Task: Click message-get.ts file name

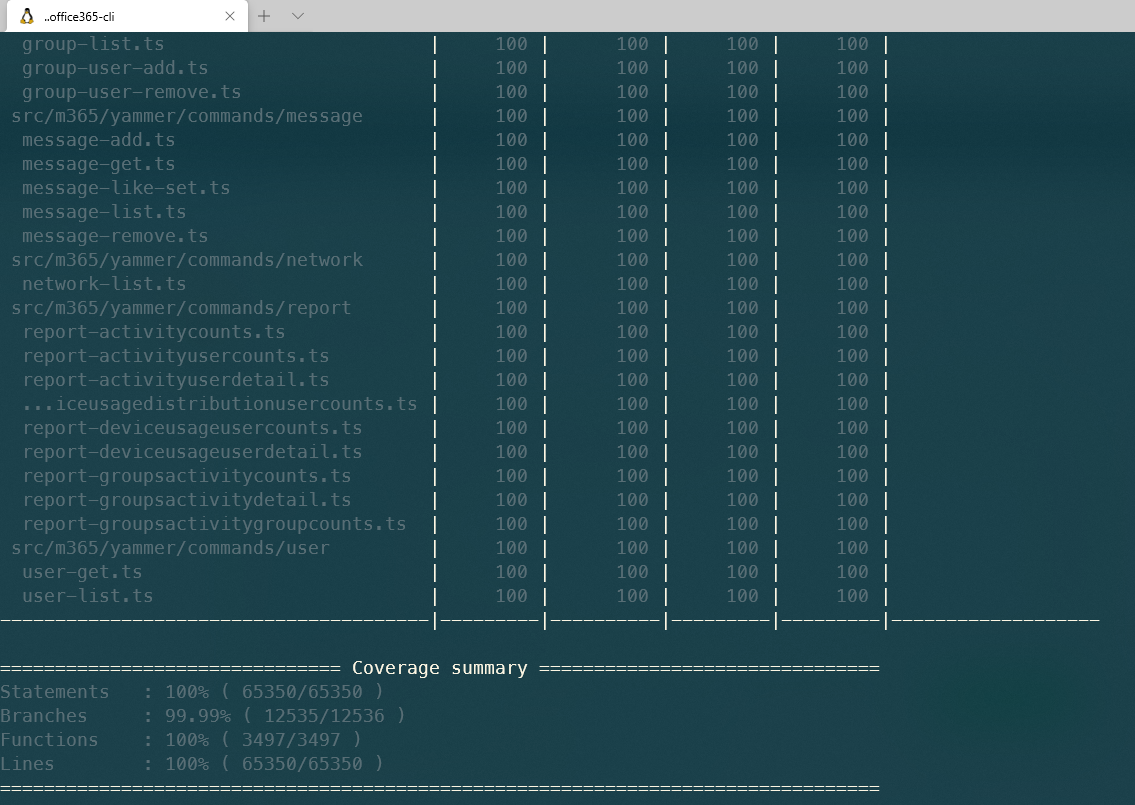Action: pos(98,164)
